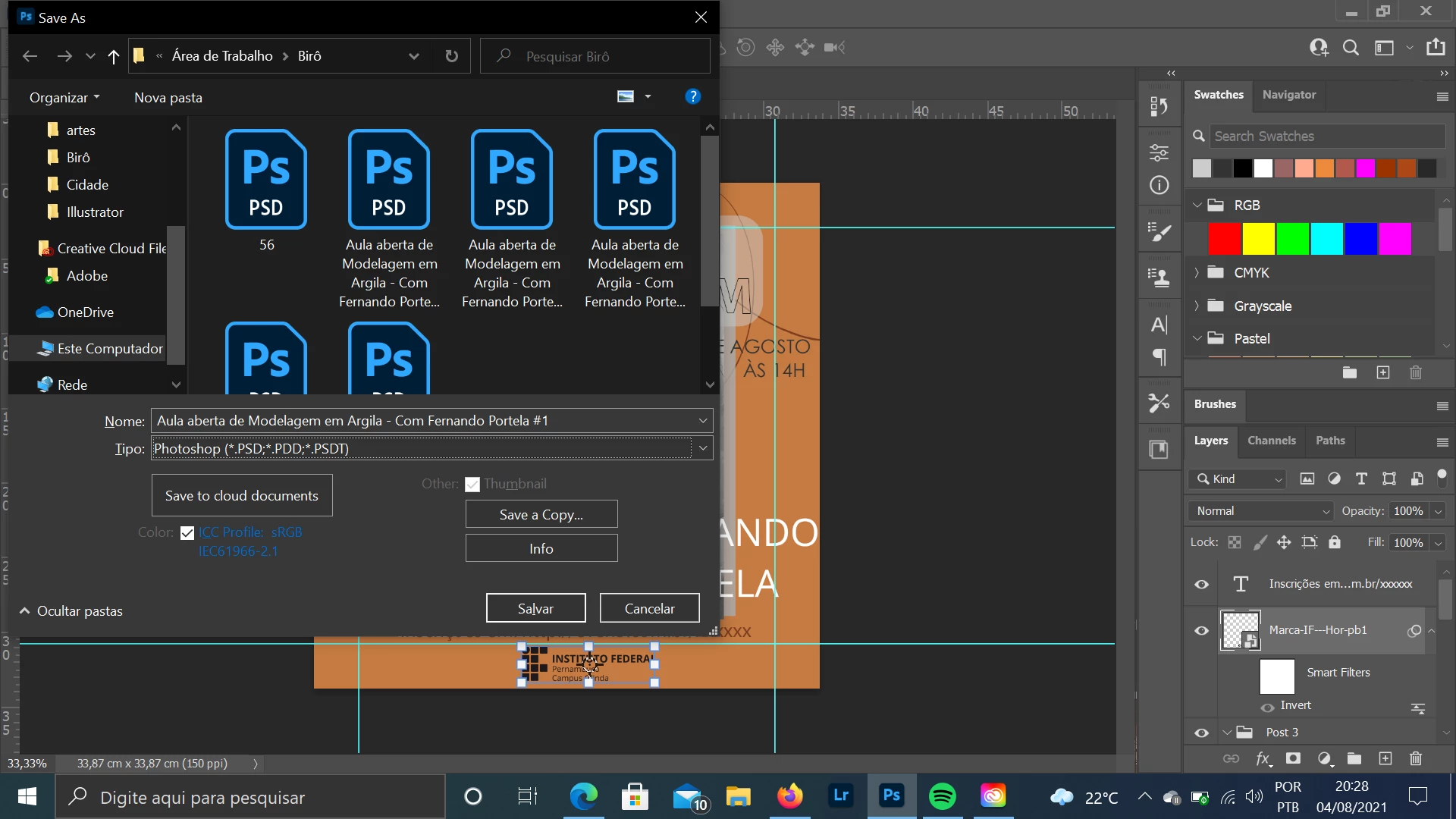Image resolution: width=1456 pixels, height=819 pixels.
Task: Select the red RGB swatch
Action: point(1224,239)
